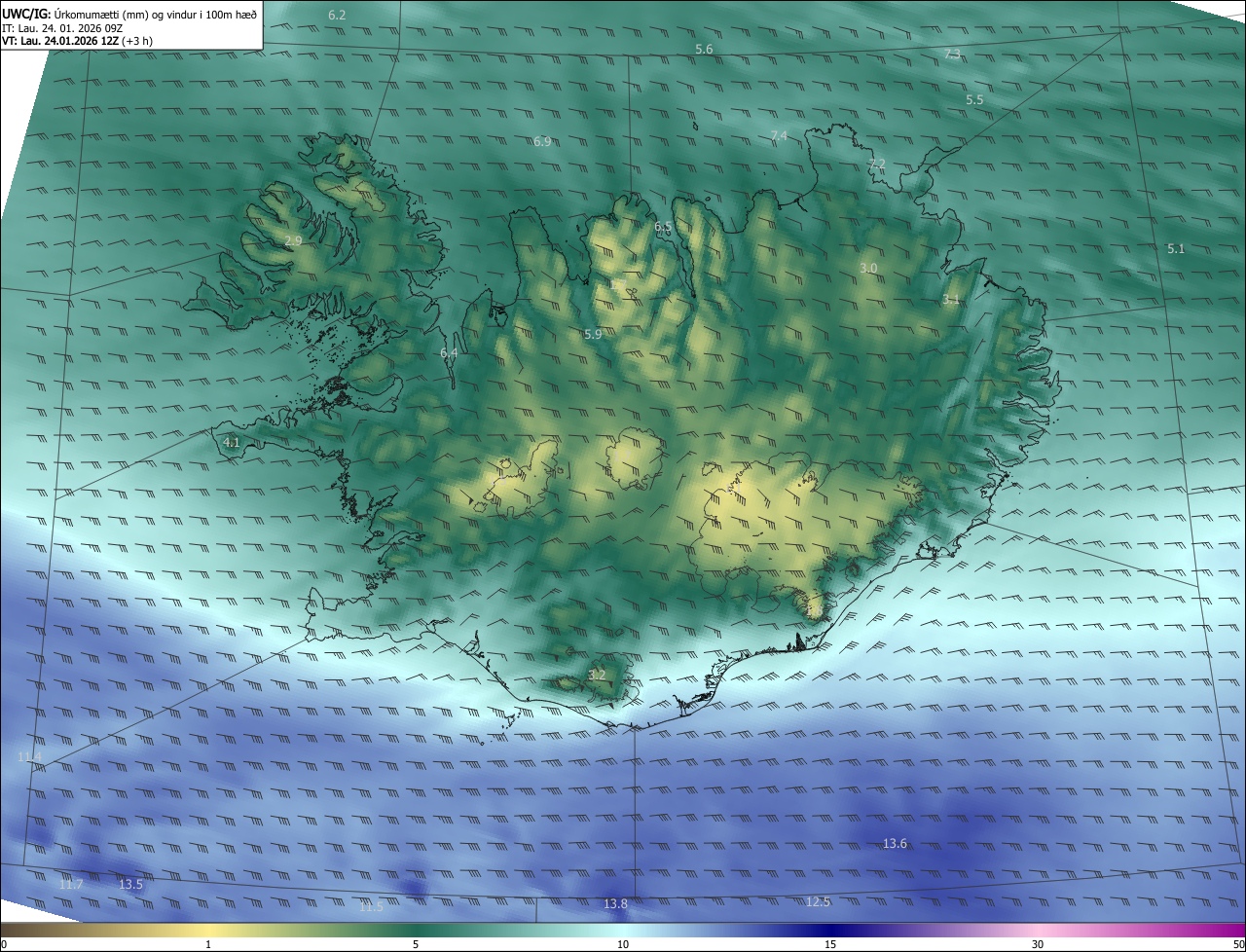Select the 7.3 value label on map
This screenshot has width=1246, height=952.
(952, 54)
